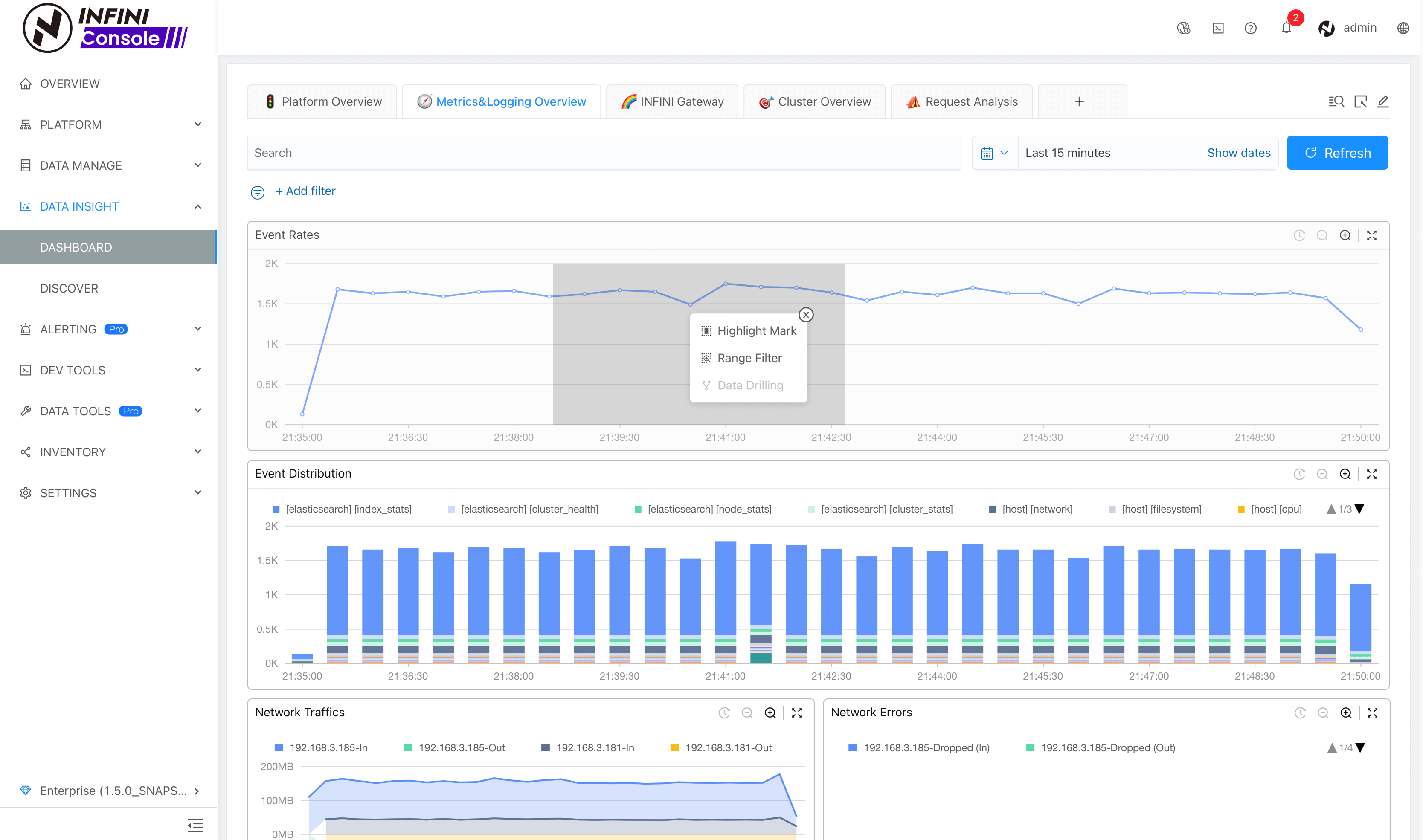Click the admin avatar icon
Image resolution: width=1423 pixels, height=840 pixels.
(1326, 28)
